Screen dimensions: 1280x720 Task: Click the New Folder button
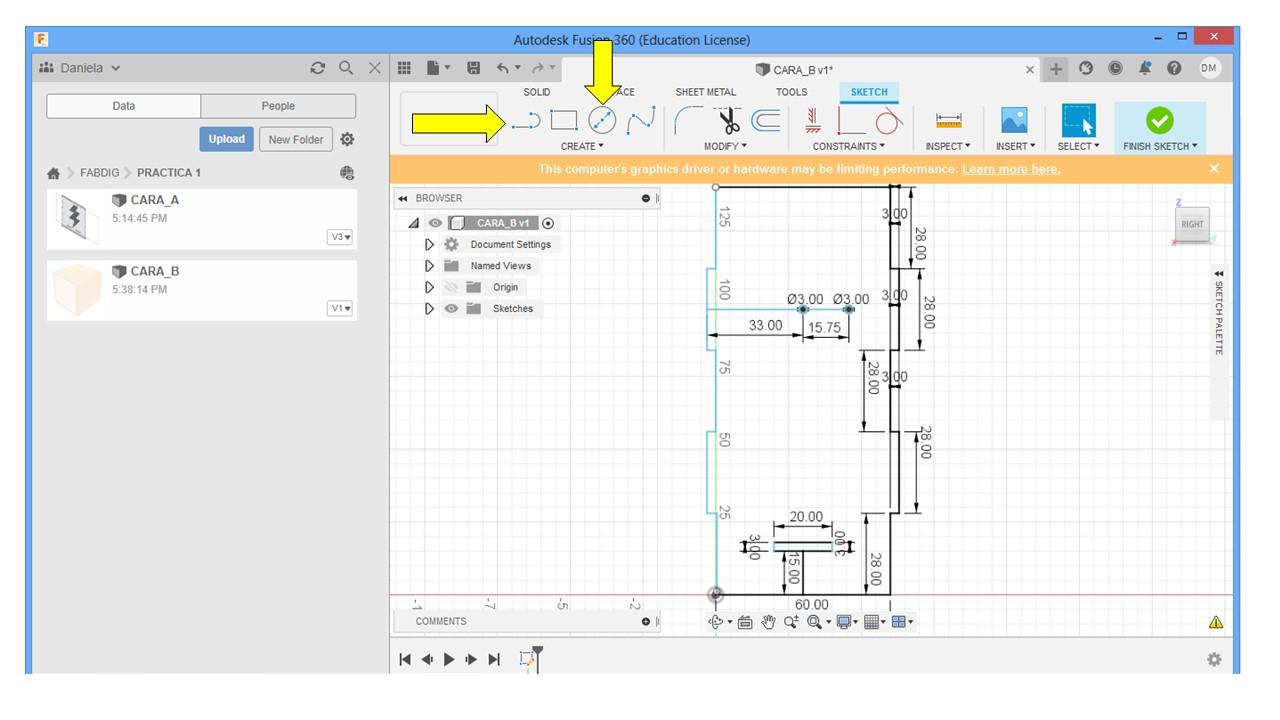[x=295, y=139]
